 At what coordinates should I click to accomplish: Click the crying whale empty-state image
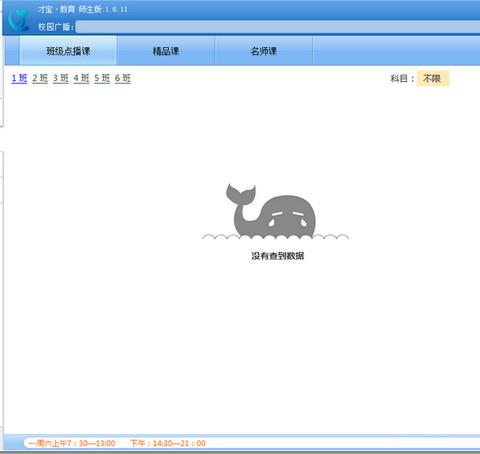(275, 212)
